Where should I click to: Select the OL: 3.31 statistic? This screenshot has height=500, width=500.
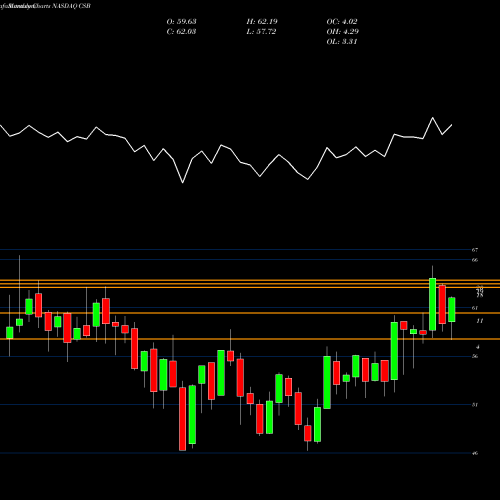point(342,42)
